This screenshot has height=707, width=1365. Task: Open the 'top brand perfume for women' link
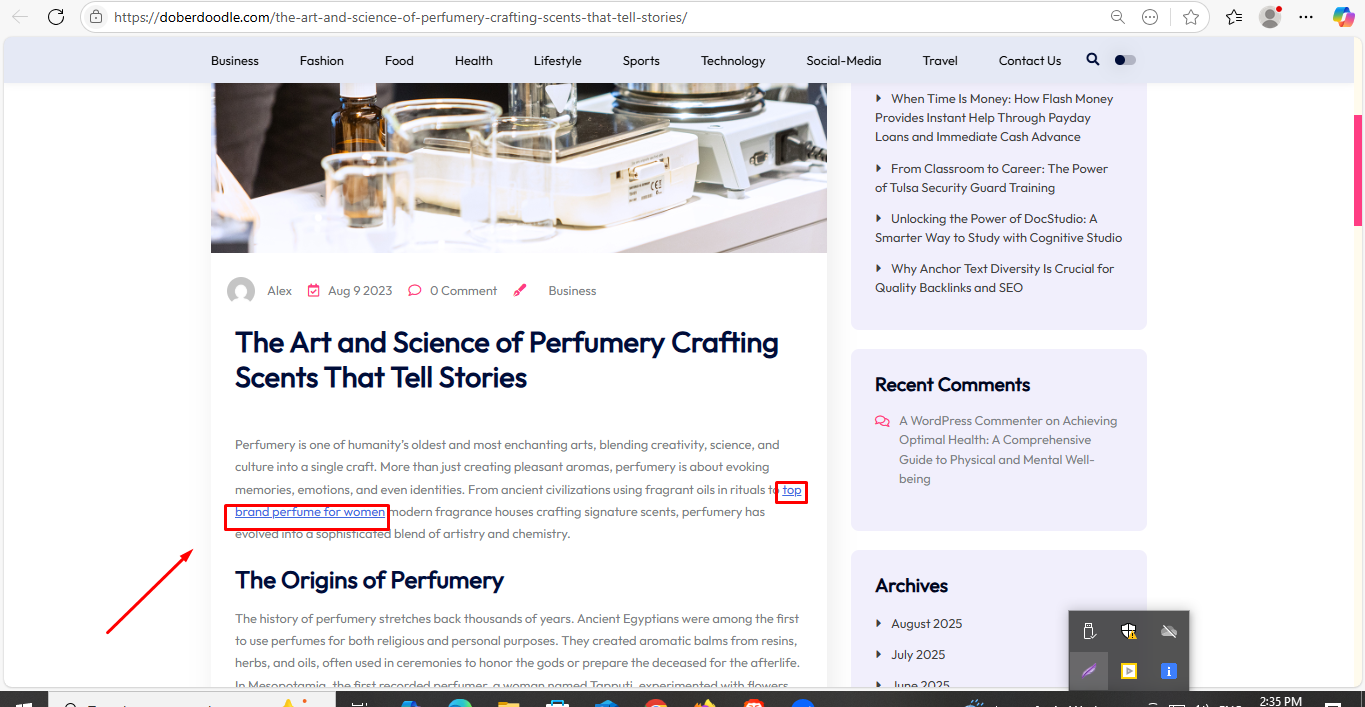click(310, 512)
